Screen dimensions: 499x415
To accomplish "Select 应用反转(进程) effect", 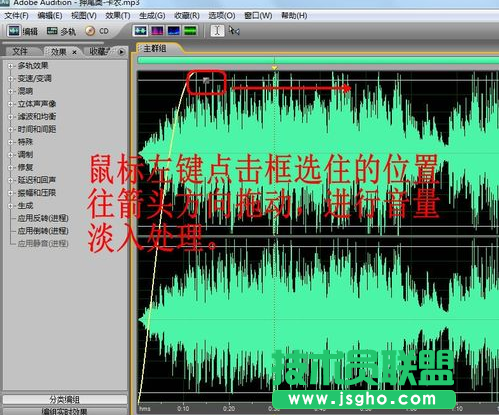I will (x=43, y=218).
